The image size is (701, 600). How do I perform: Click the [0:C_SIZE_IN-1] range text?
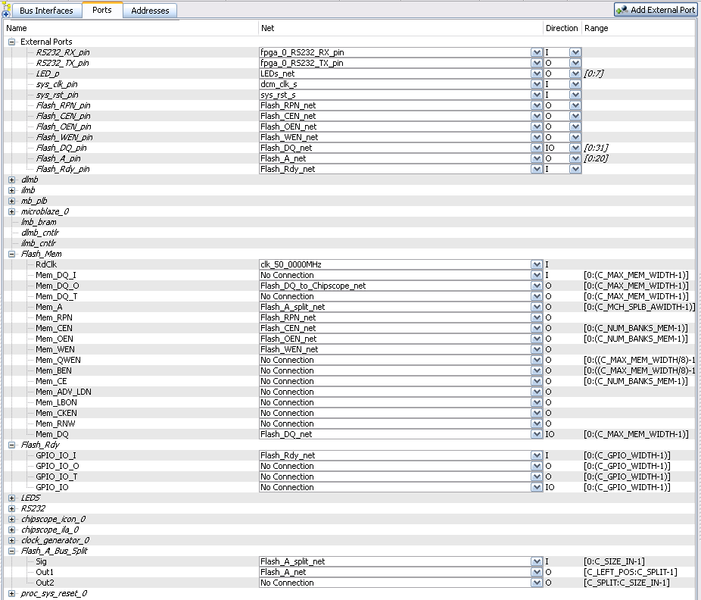tap(614, 562)
